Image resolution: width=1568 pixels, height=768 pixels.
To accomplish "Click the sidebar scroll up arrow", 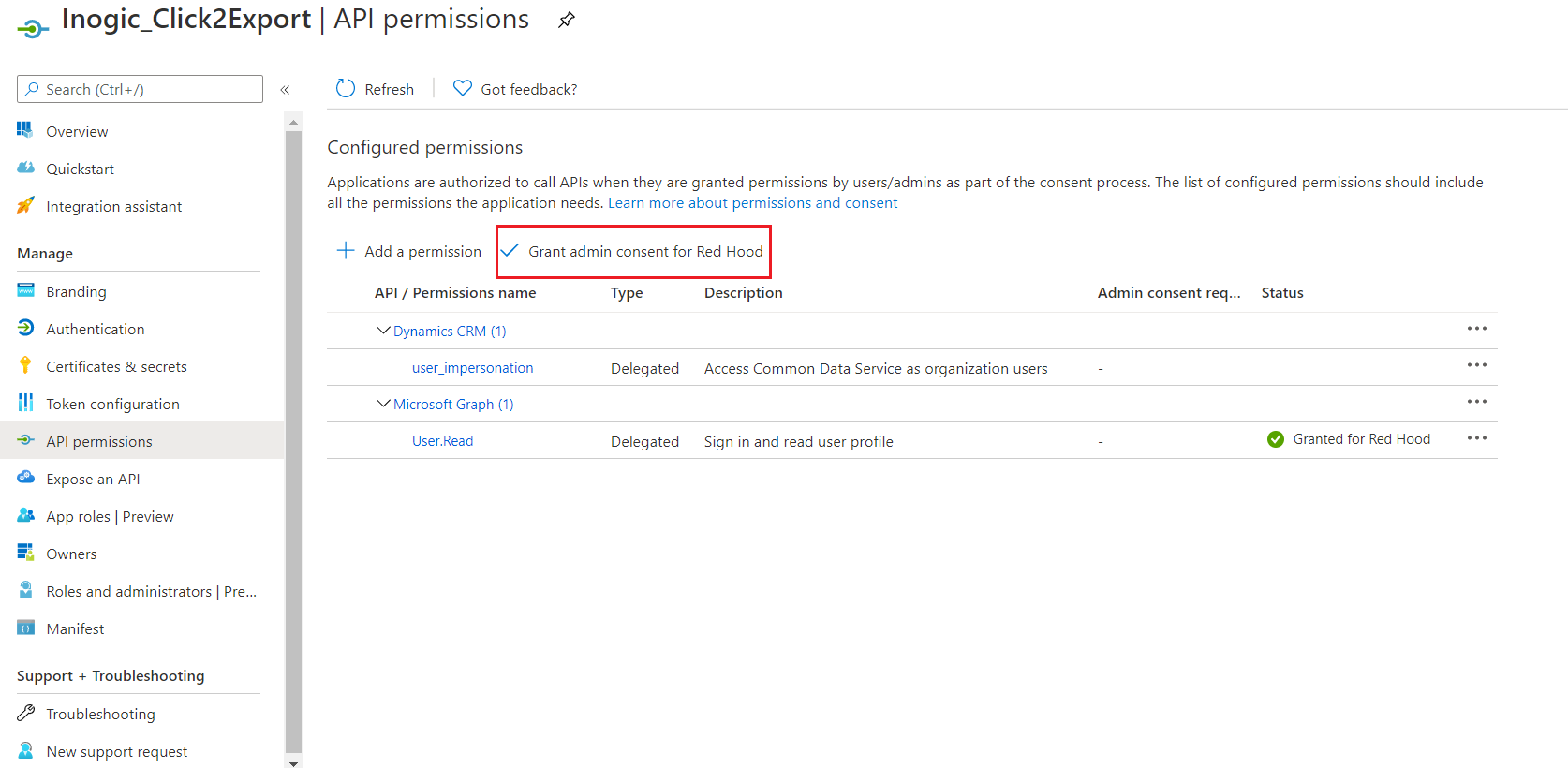I will coord(293,122).
